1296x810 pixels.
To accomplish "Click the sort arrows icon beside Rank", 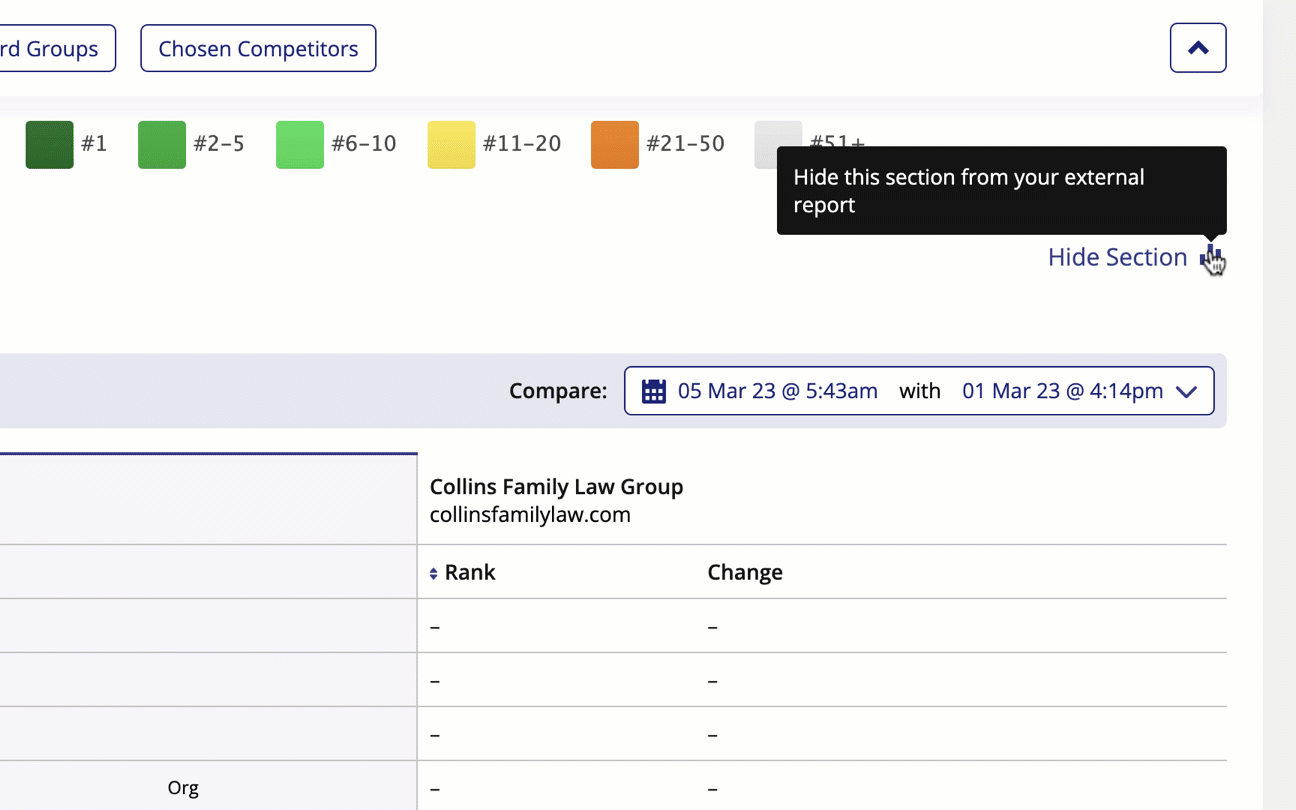I will [433, 573].
